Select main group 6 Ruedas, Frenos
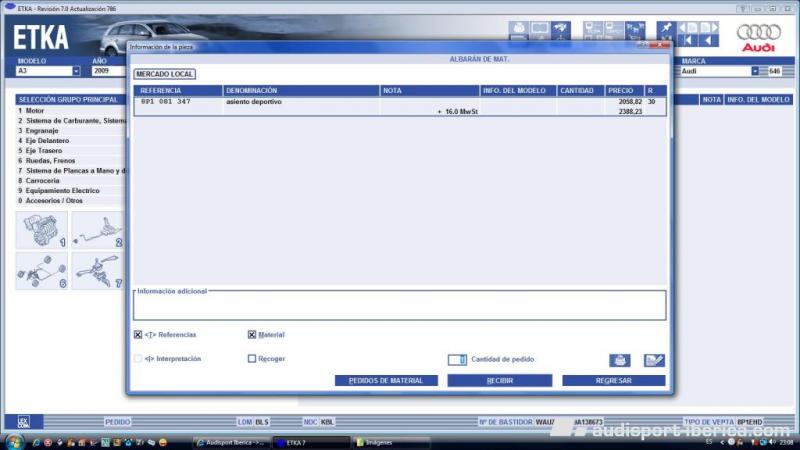This screenshot has width=800, height=450. tap(71, 161)
